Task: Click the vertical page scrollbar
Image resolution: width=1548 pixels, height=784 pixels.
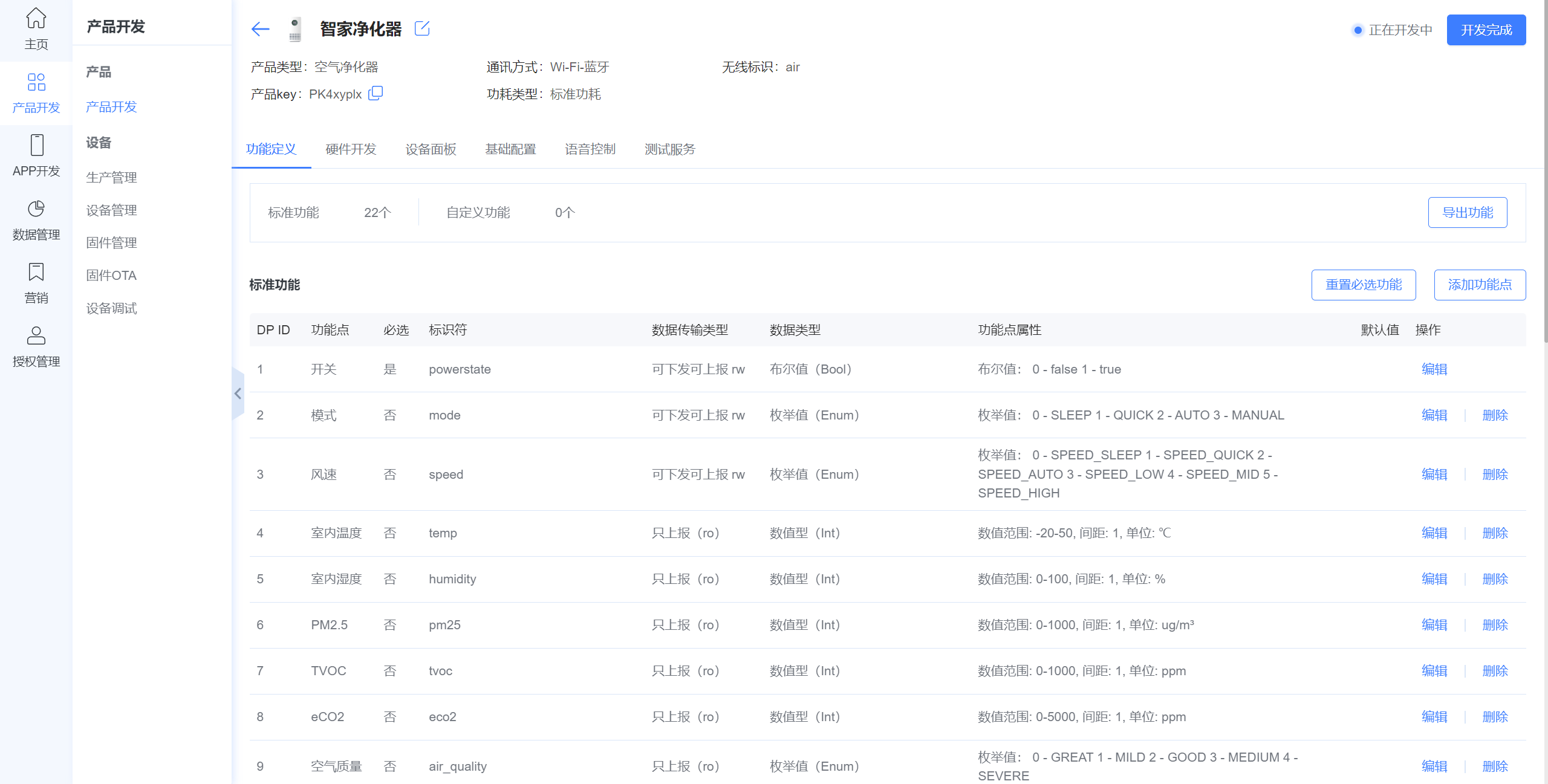Action: [x=1545, y=172]
